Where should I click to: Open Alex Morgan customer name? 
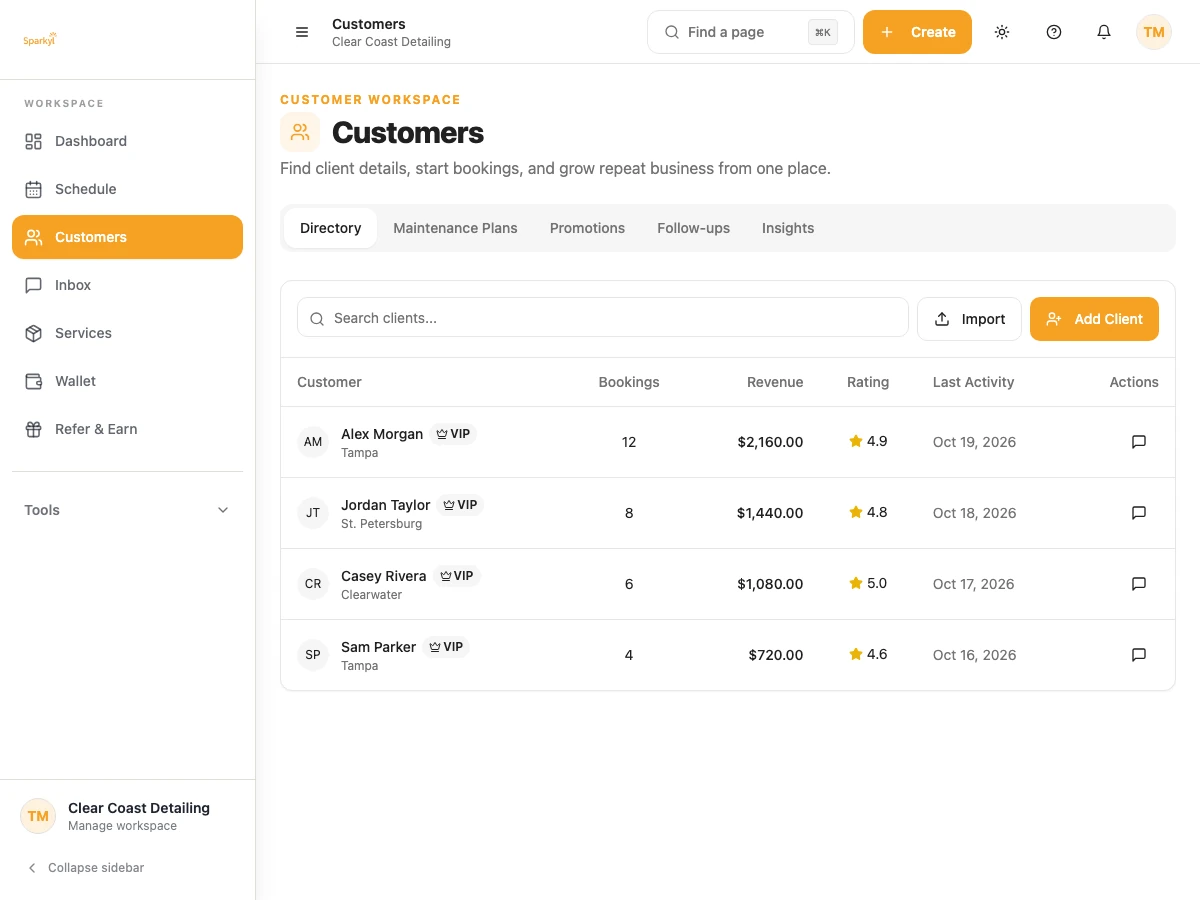(382, 434)
